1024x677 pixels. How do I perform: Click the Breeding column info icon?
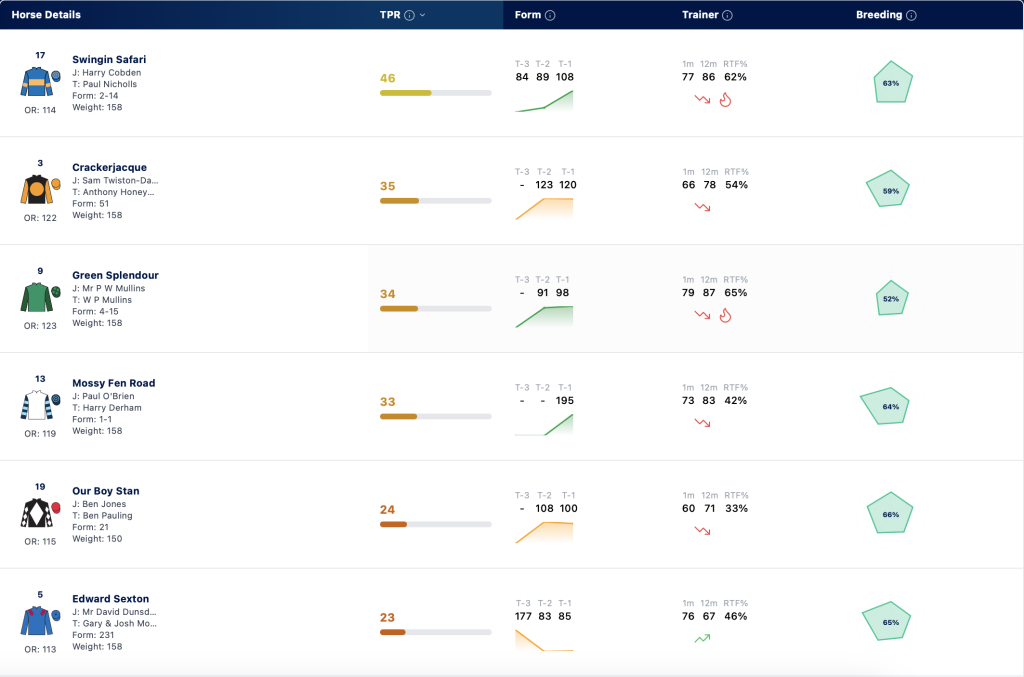point(911,15)
